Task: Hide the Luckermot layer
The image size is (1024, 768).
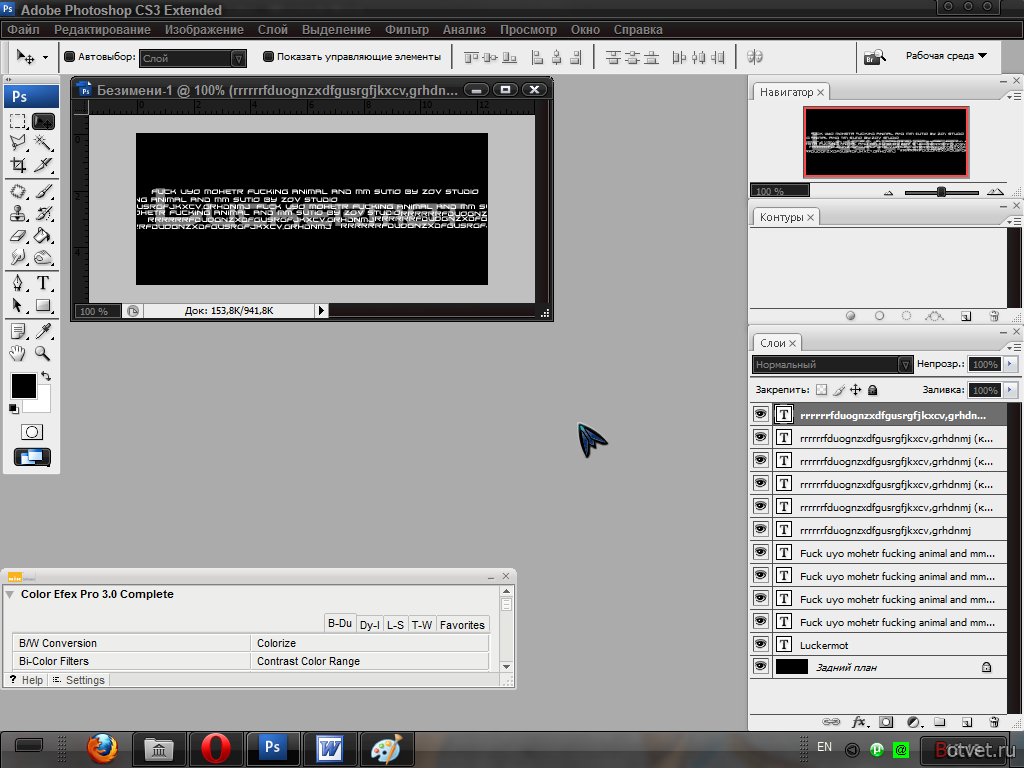Action: tap(761, 644)
